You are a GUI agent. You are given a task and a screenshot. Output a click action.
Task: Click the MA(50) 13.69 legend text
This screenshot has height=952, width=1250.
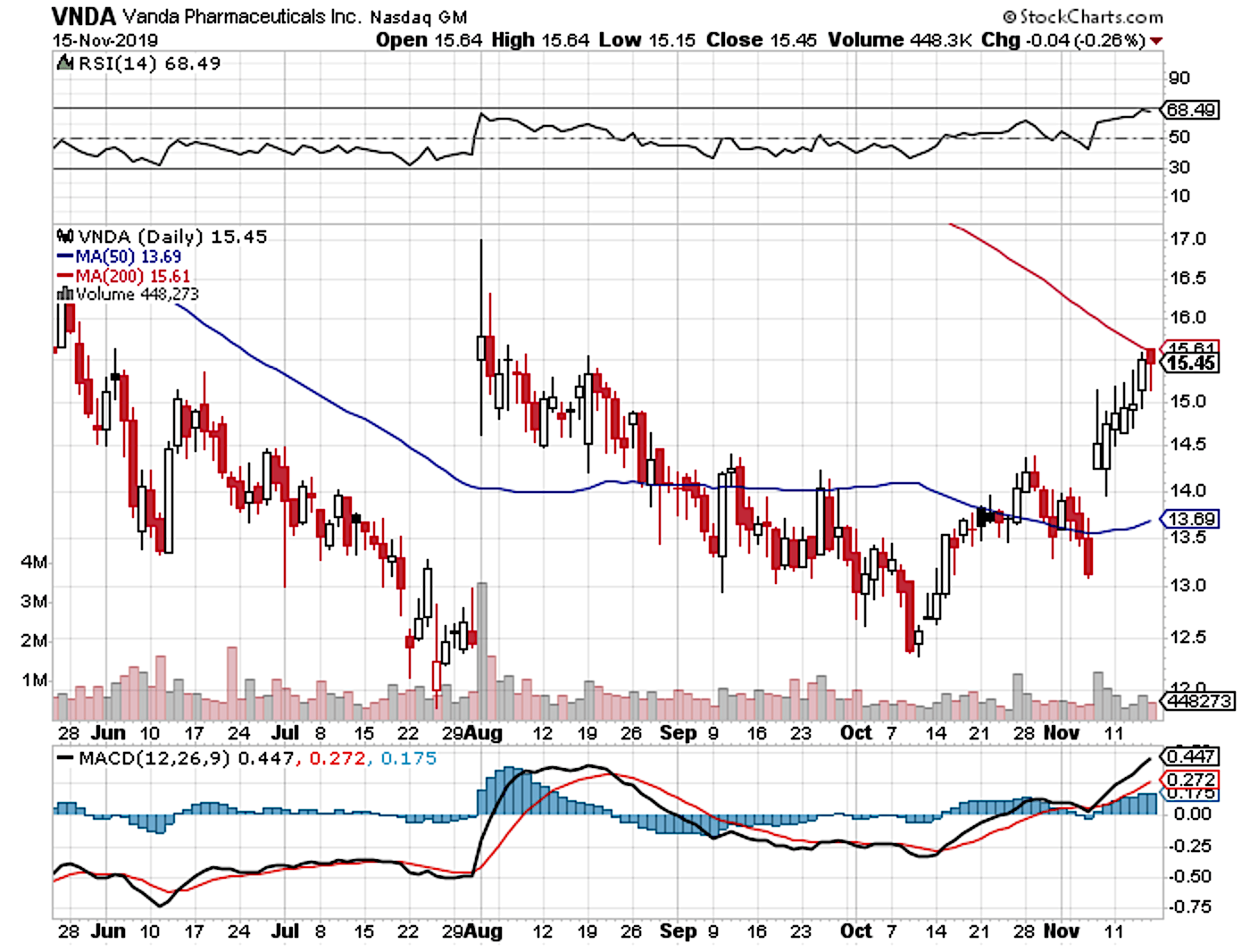129,256
